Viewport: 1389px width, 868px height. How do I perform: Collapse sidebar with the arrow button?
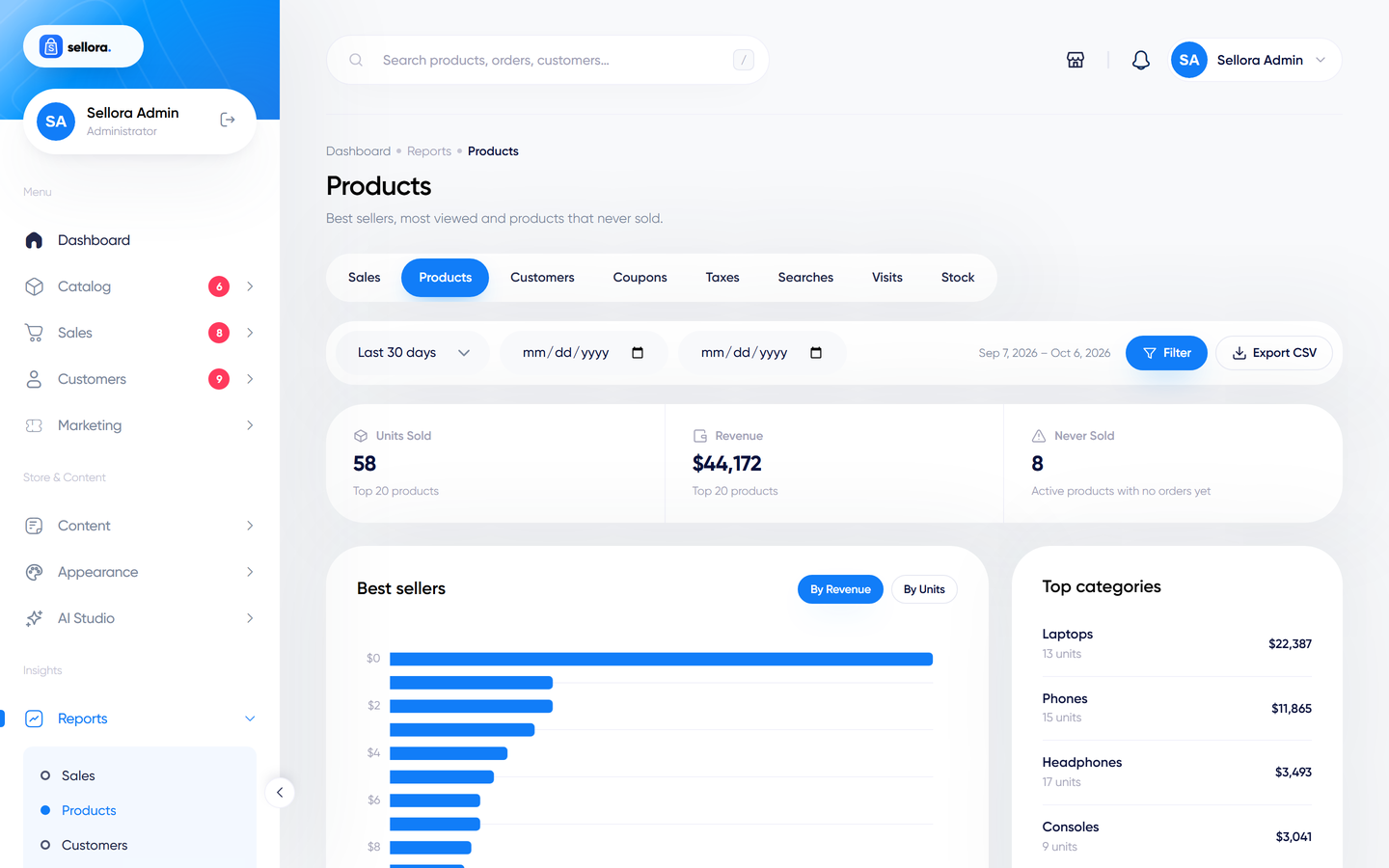(280, 793)
